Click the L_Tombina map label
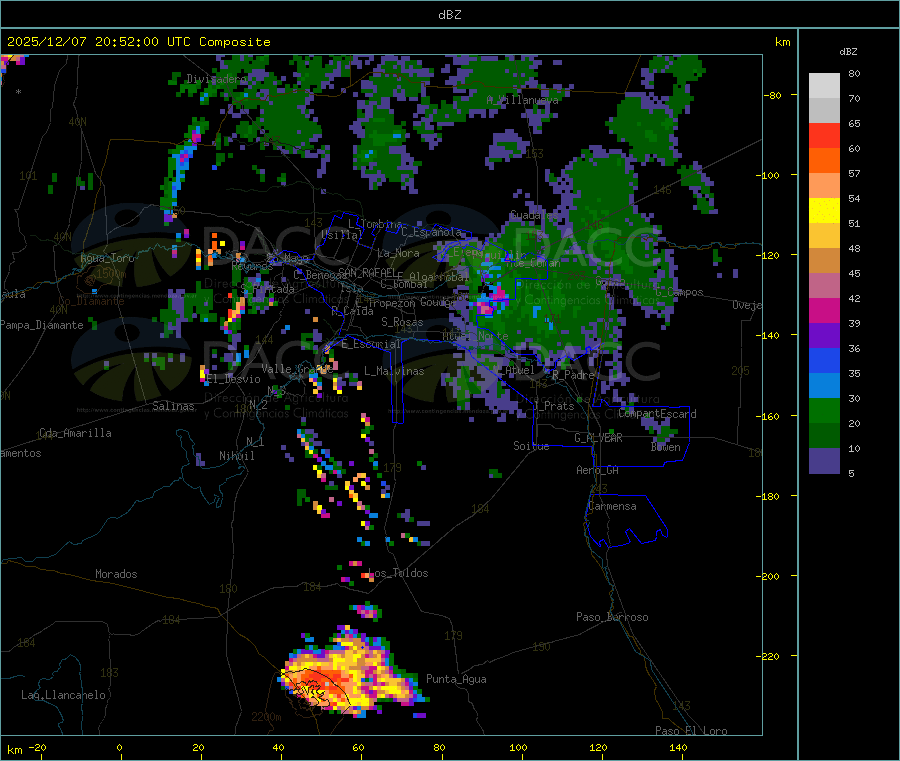 375,224
